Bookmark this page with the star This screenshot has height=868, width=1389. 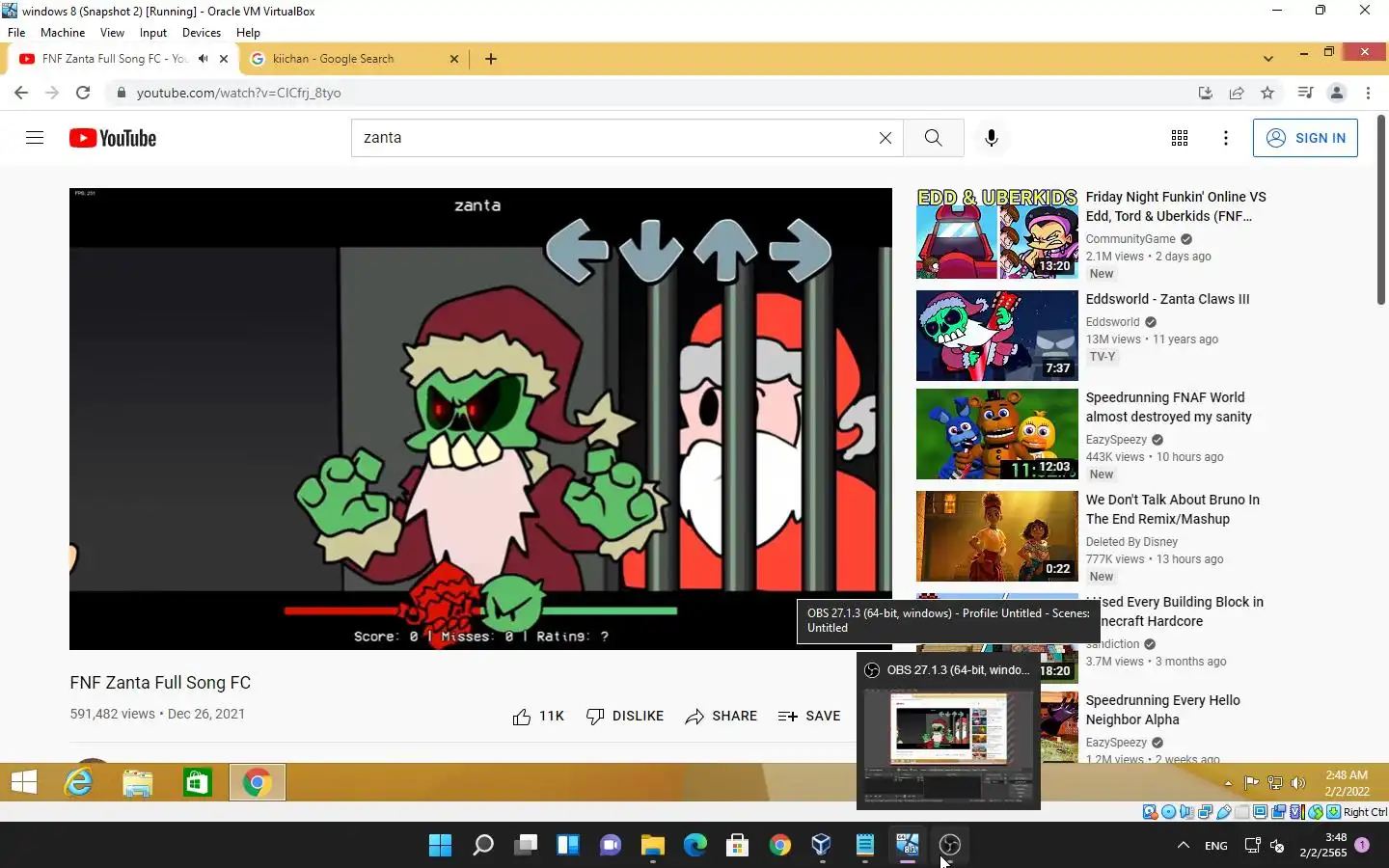pos(1267,93)
